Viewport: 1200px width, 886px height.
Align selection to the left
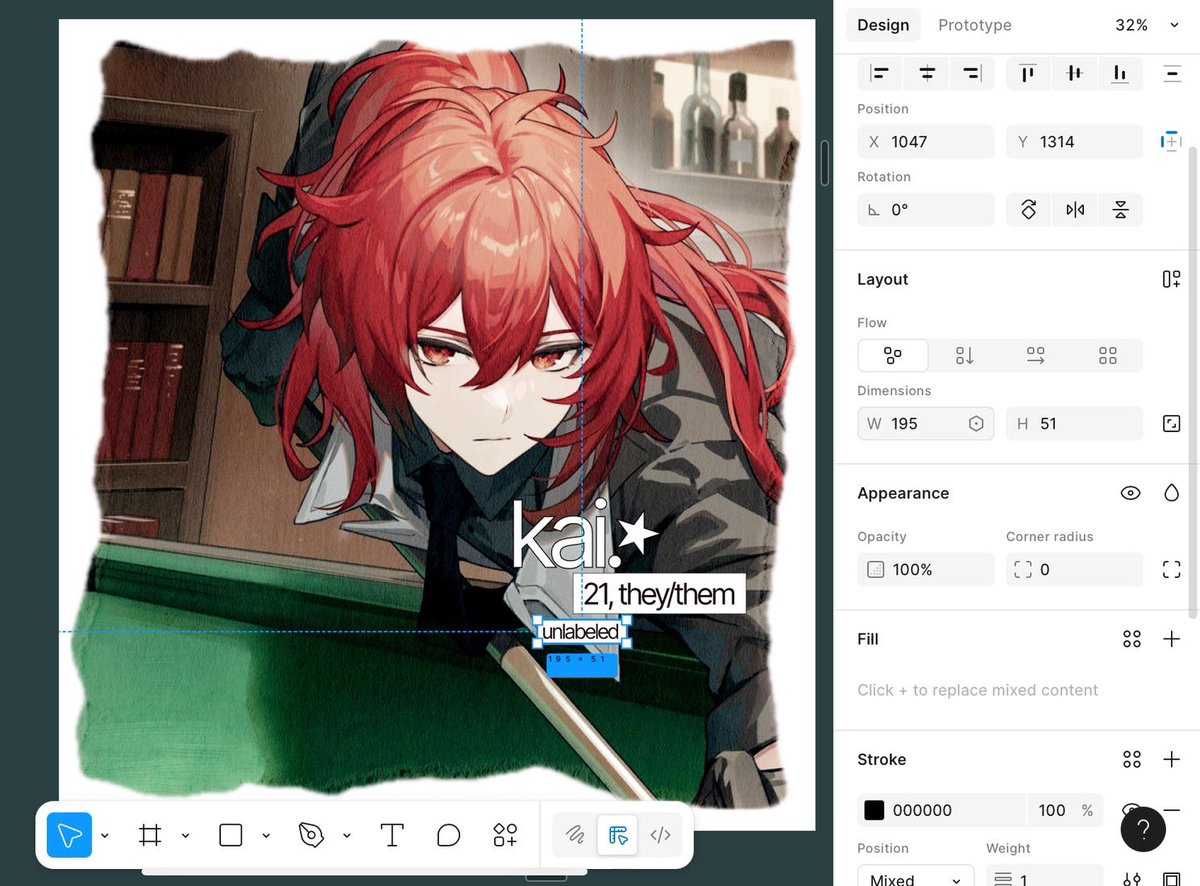click(880, 73)
